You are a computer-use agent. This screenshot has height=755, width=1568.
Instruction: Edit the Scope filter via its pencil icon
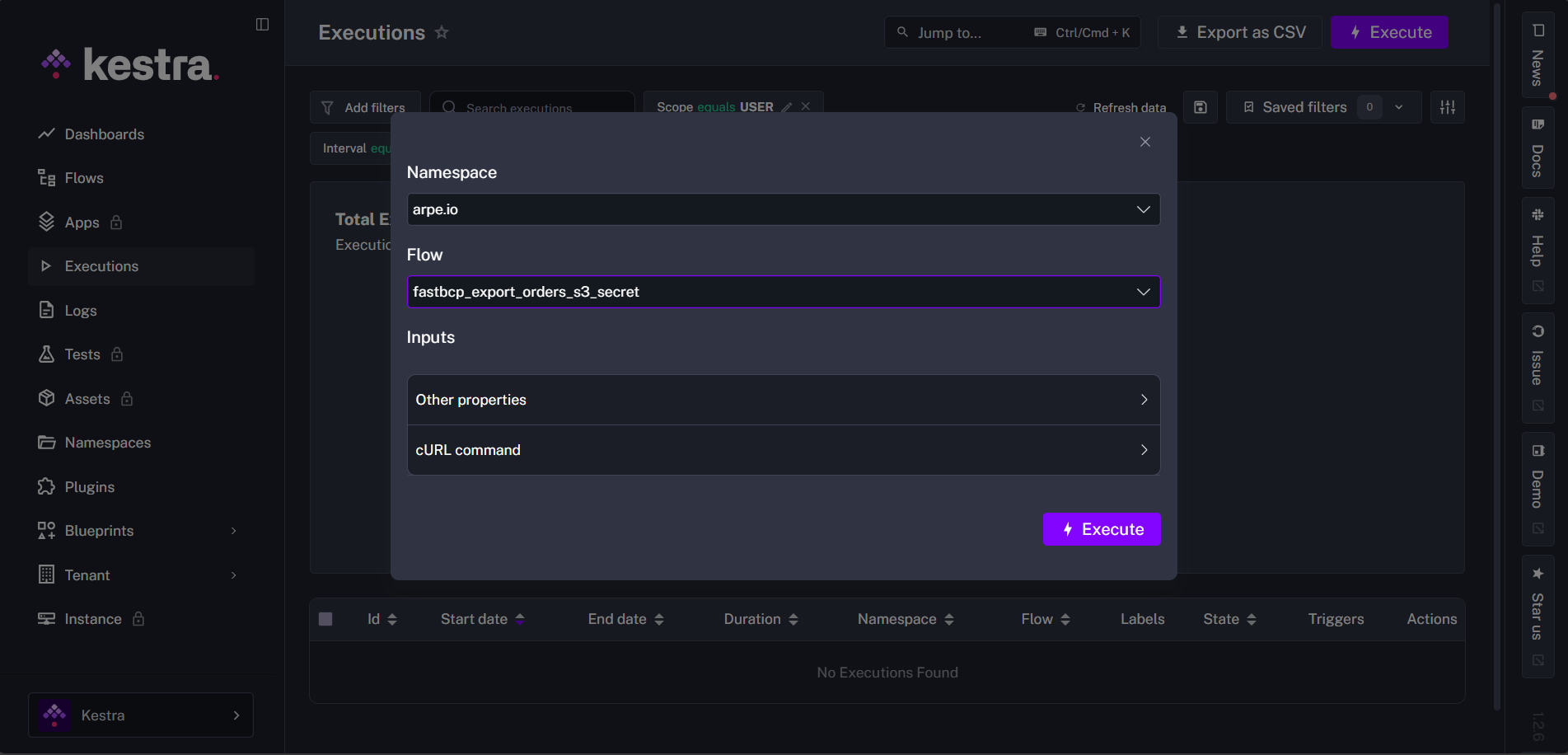coord(787,106)
